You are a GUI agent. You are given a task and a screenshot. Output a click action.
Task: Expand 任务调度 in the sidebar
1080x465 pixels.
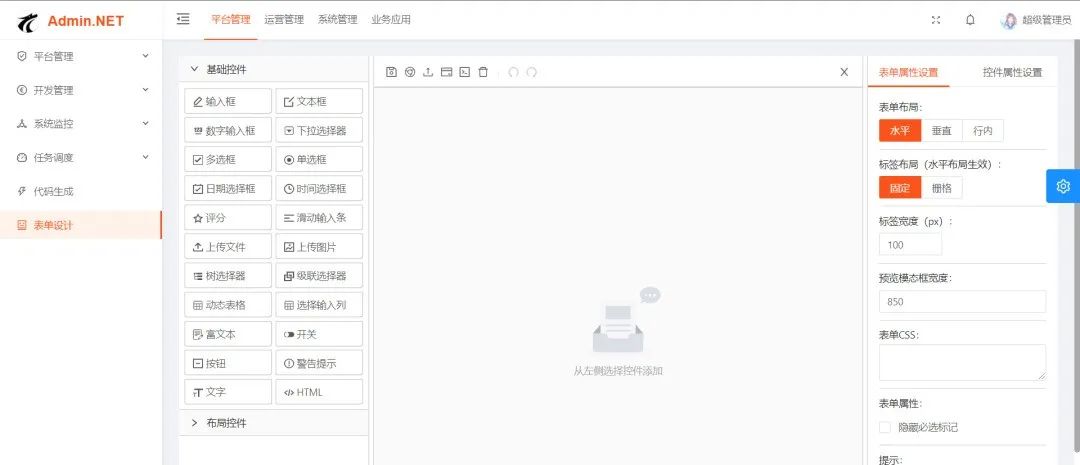tap(81, 158)
